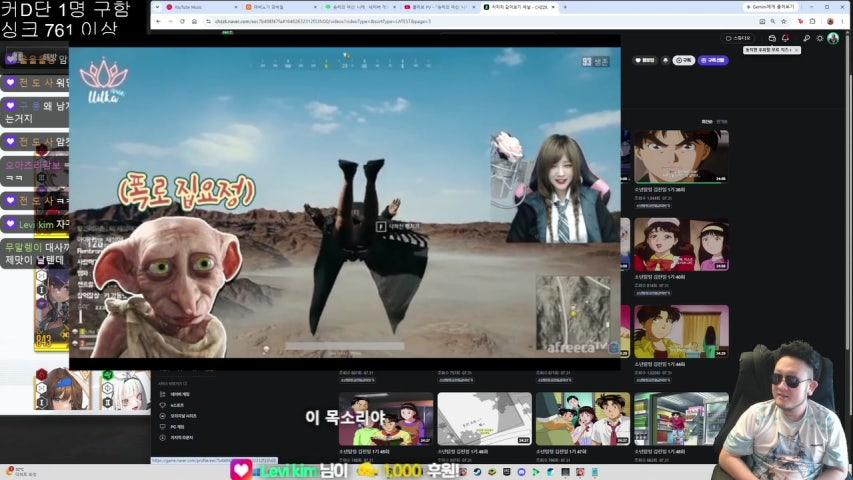Open the Chzzk settings gear icon

(x=820, y=38)
